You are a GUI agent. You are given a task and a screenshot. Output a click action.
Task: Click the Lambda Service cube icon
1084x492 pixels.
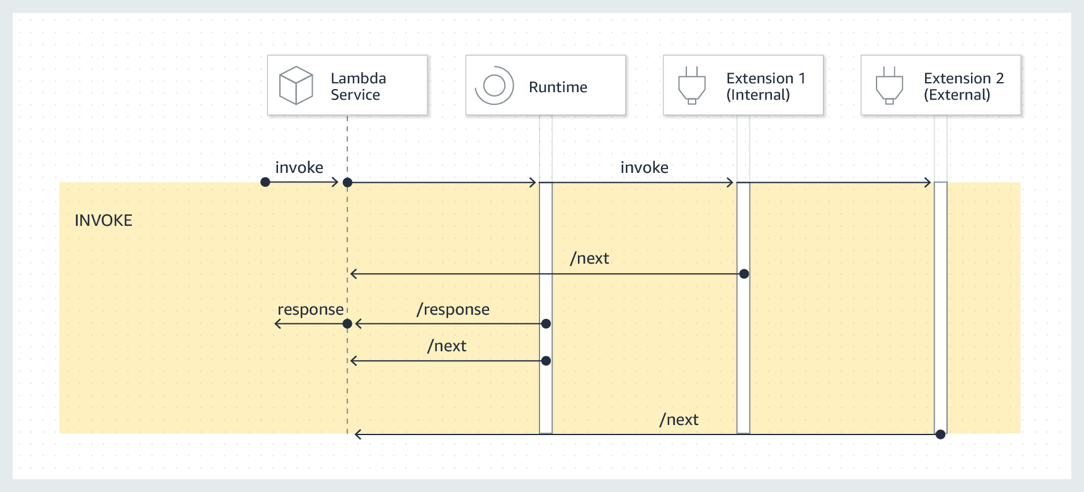[x=297, y=86]
